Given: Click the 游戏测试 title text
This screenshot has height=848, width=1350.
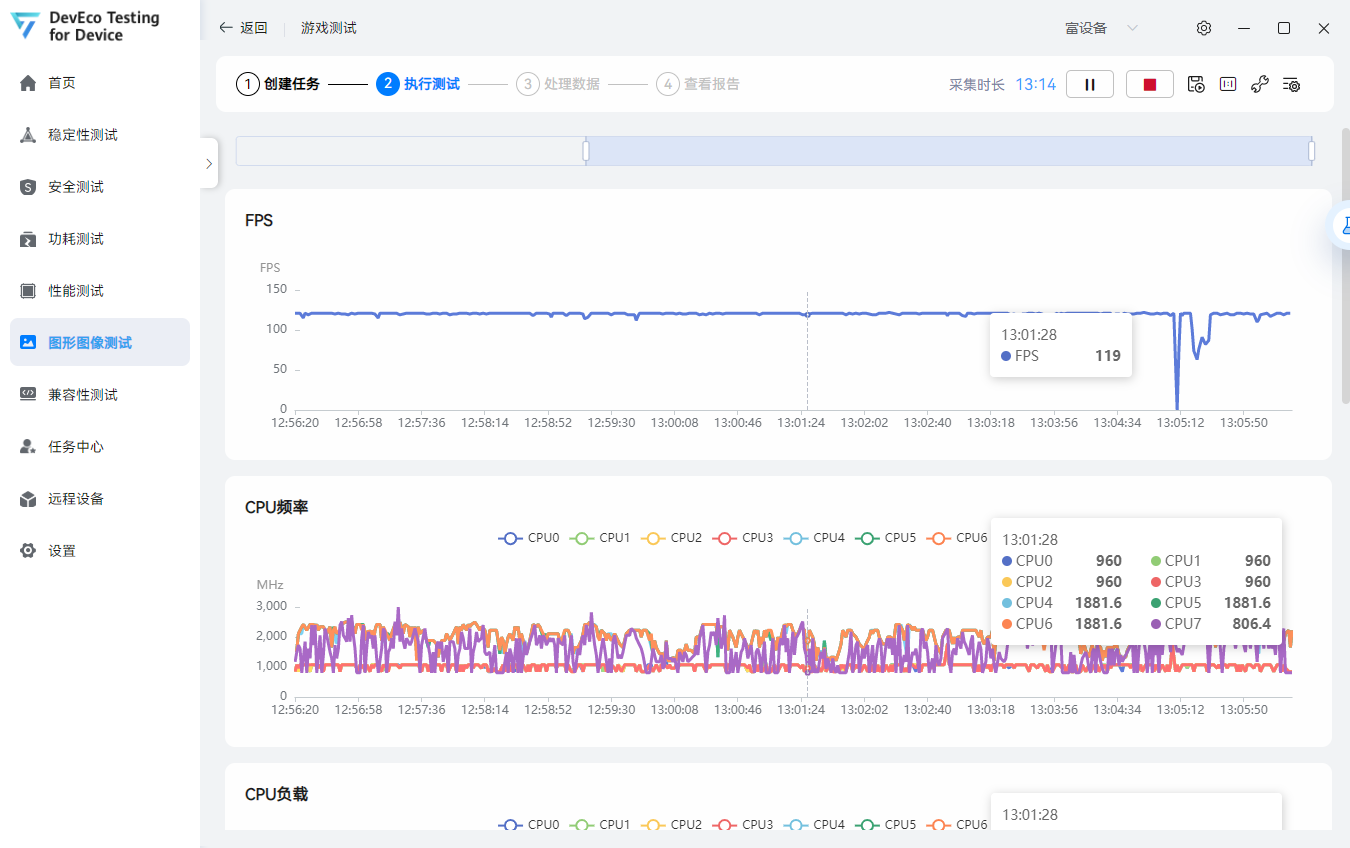Looking at the screenshot, I should (329, 28).
